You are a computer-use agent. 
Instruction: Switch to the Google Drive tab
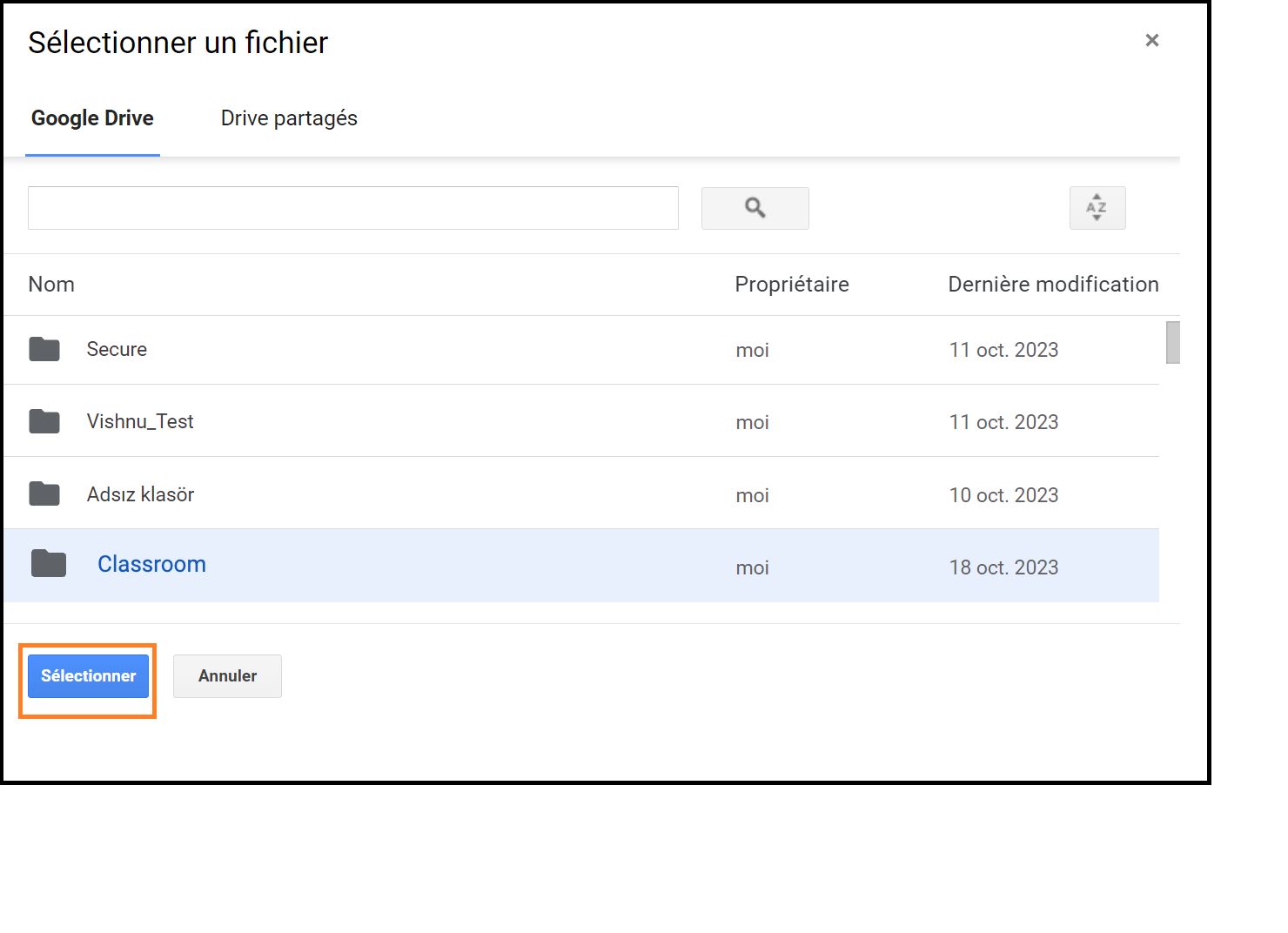coord(92,118)
